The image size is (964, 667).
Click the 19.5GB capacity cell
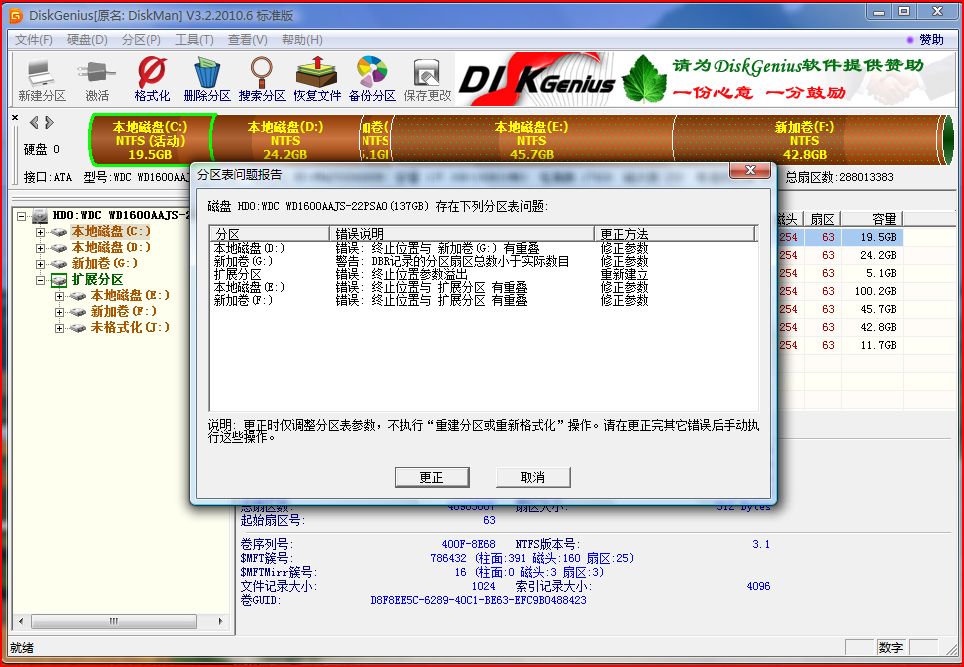point(872,237)
